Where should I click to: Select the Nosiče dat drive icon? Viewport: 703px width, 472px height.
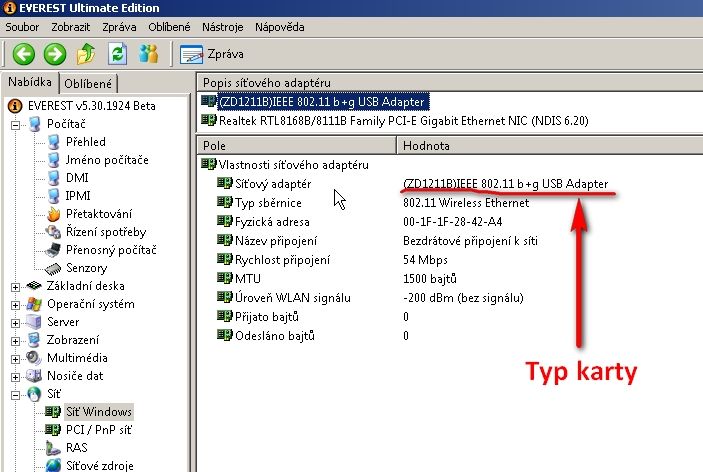34,376
